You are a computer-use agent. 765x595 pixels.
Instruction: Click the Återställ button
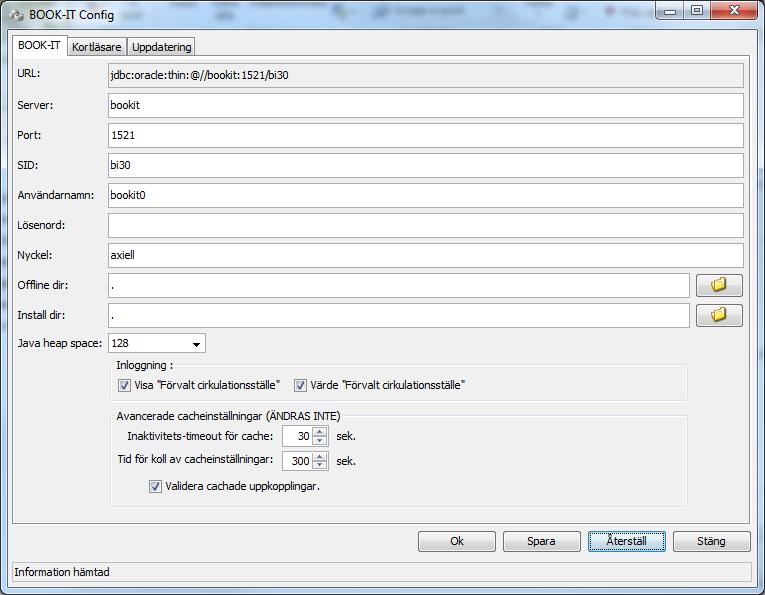point(626,541)
